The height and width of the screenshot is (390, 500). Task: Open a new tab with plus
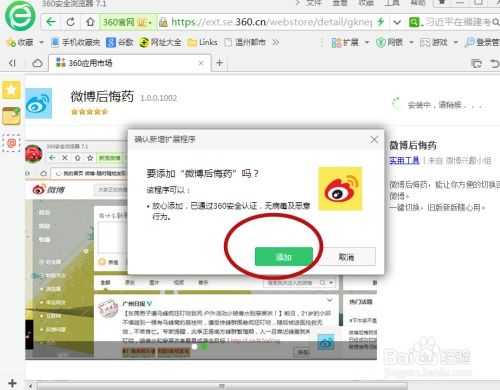coord(220,63)
